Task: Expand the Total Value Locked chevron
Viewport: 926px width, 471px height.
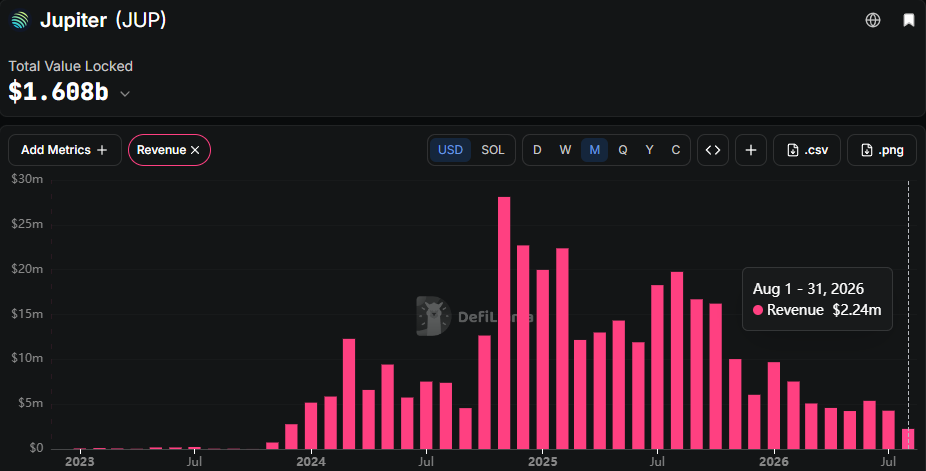Action: tap(125, 93)
